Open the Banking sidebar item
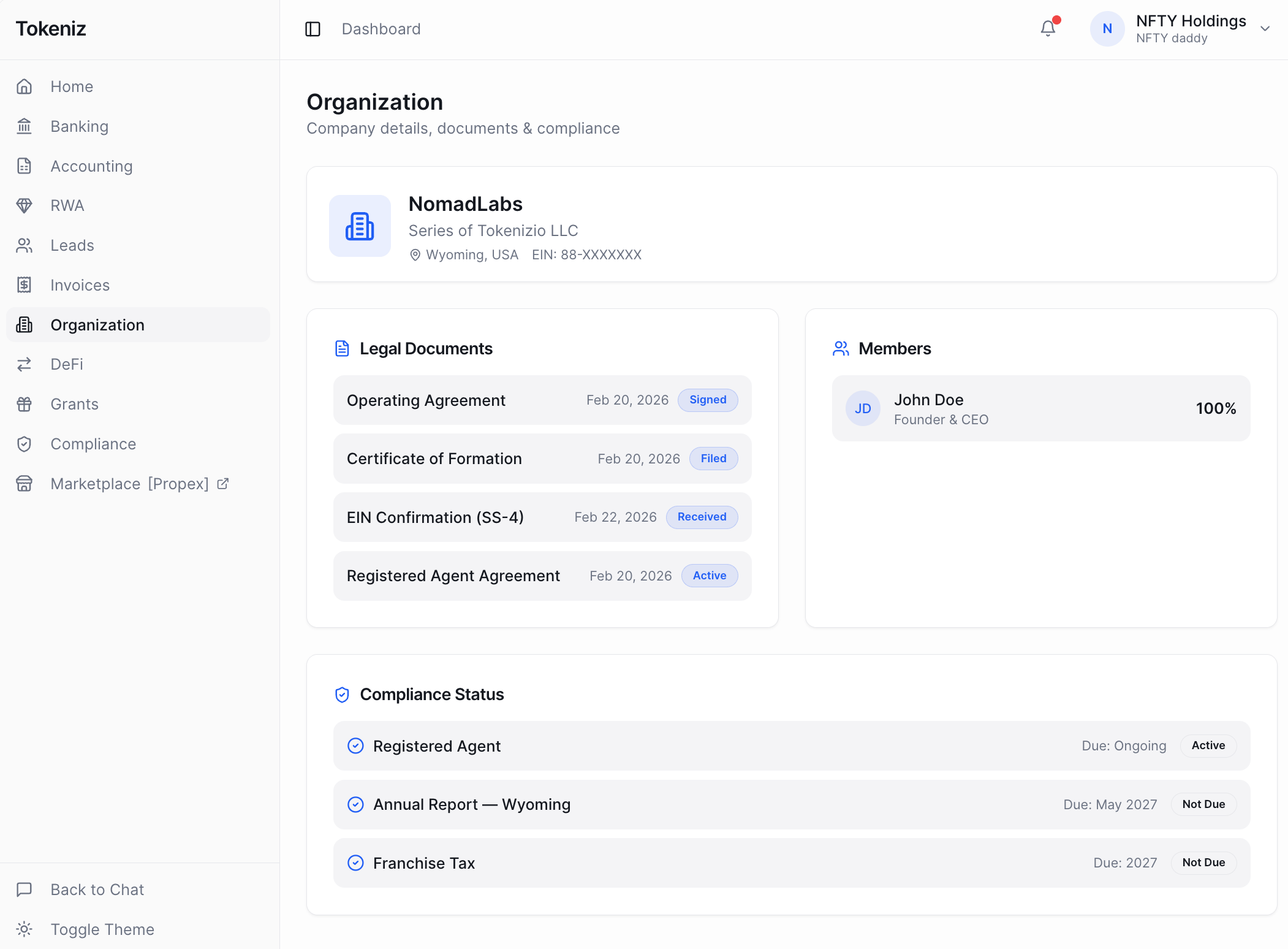This screenshot has height=949, width=1288. point(79,126)
